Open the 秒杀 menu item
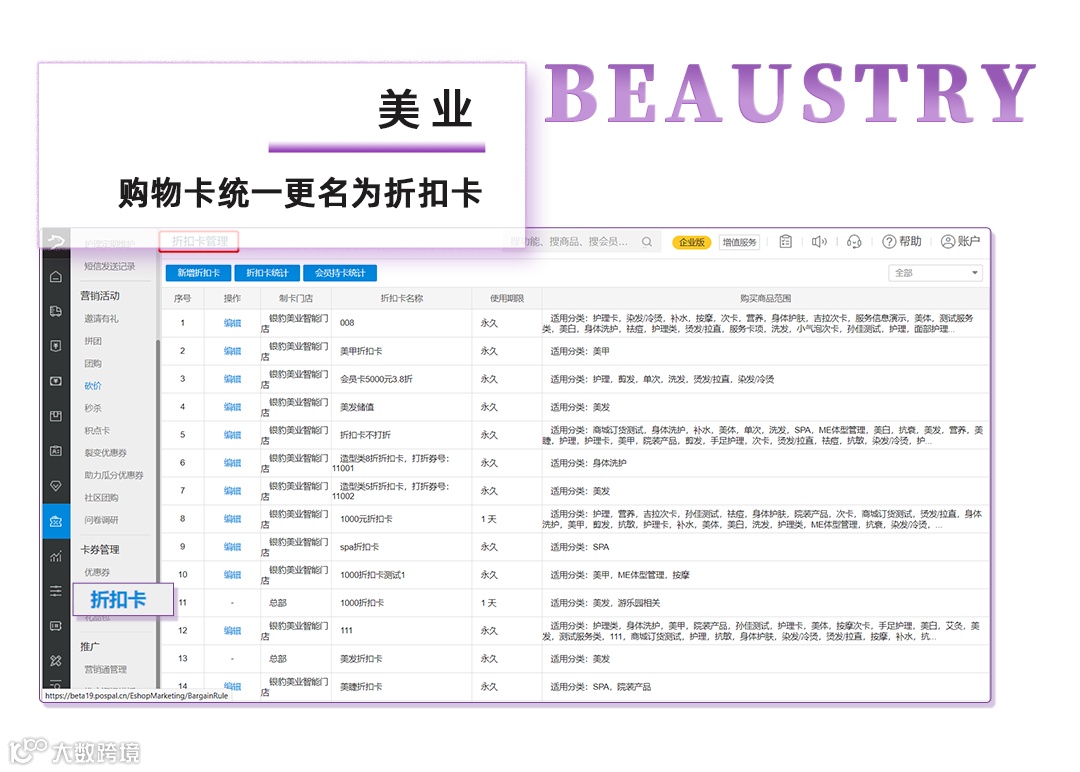The width and height of the screenshot is (1080, 772). click(93, 408)
